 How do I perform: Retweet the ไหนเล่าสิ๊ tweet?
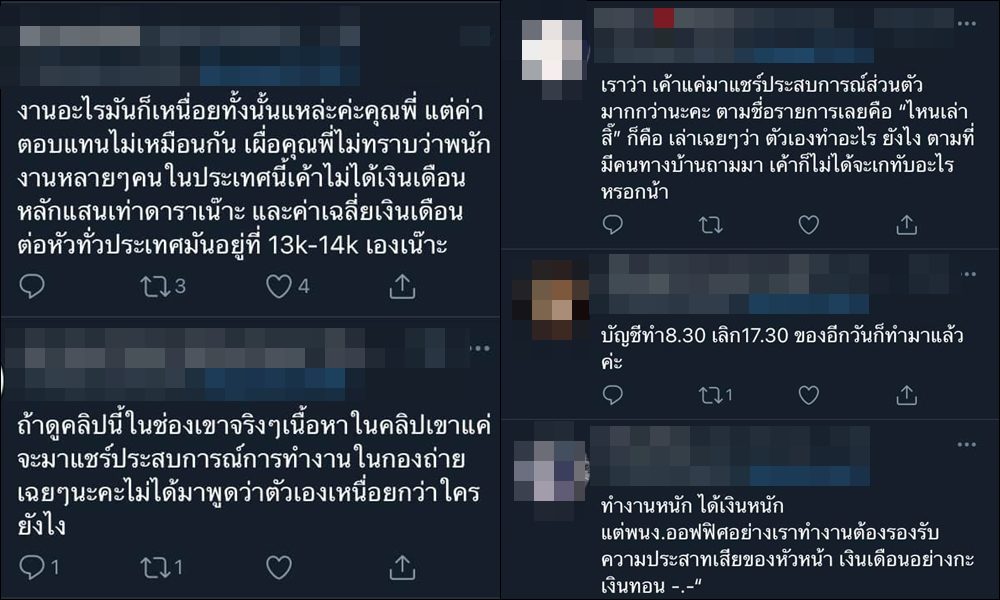tap(710, 224)
